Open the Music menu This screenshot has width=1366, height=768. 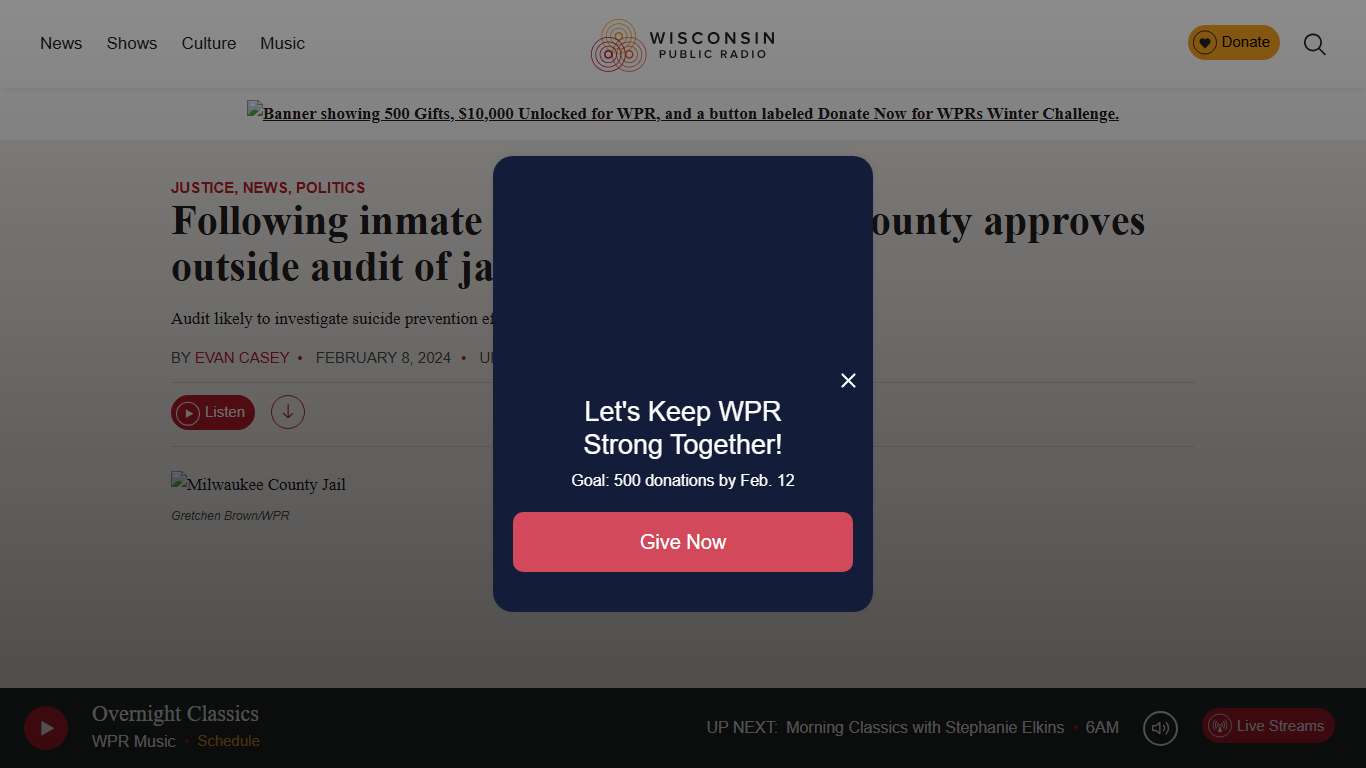coord(283,44)
